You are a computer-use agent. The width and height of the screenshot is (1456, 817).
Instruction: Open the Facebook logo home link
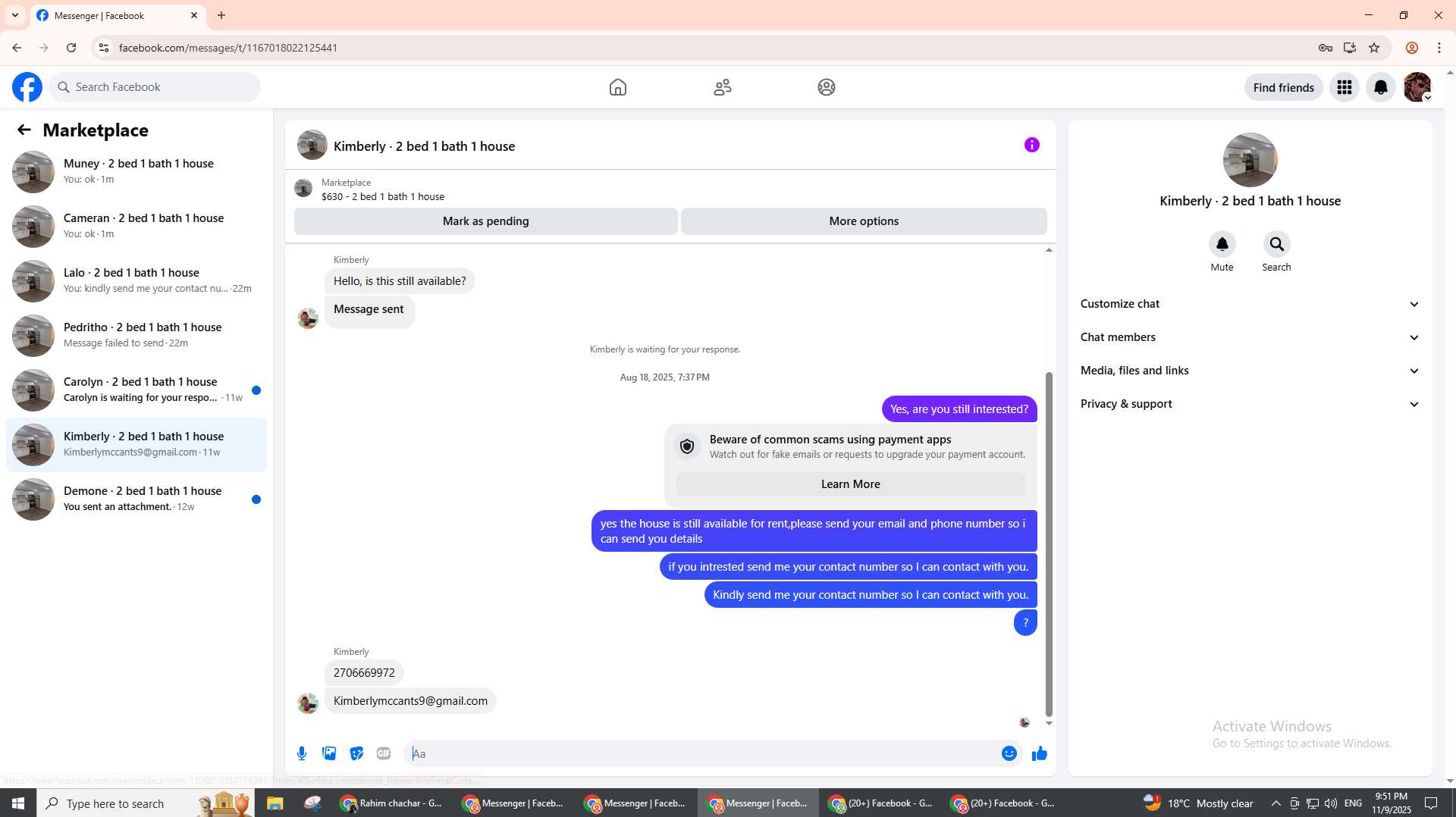point(27,87)
